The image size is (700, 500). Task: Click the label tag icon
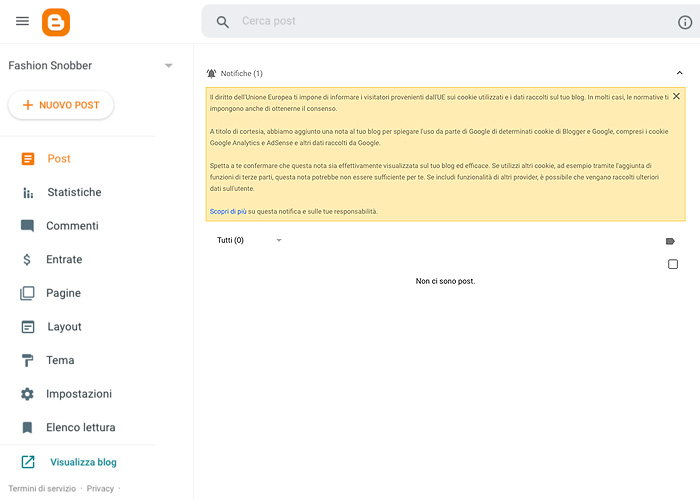point(670,242)
